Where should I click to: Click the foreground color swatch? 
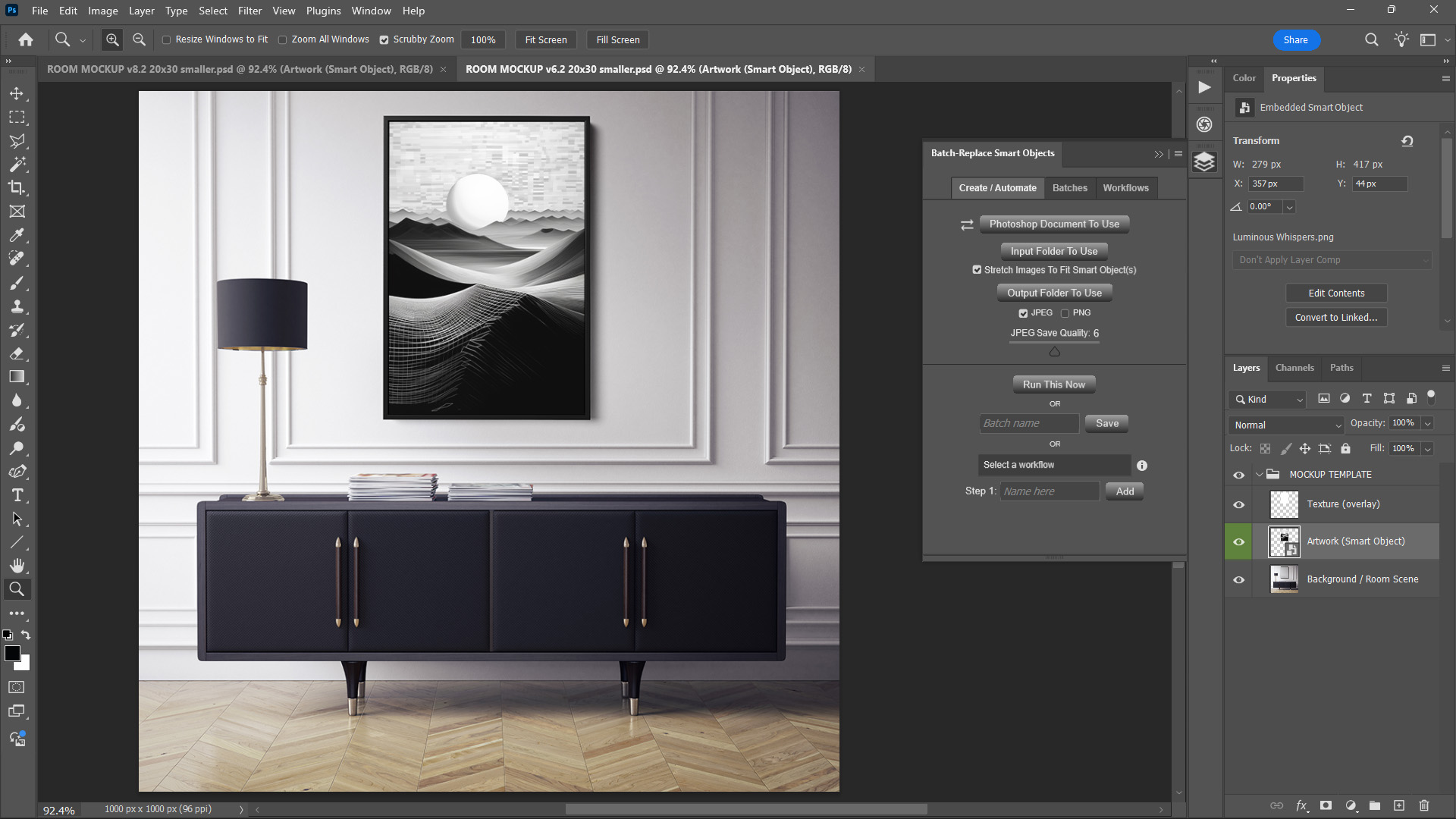point(12,654)
